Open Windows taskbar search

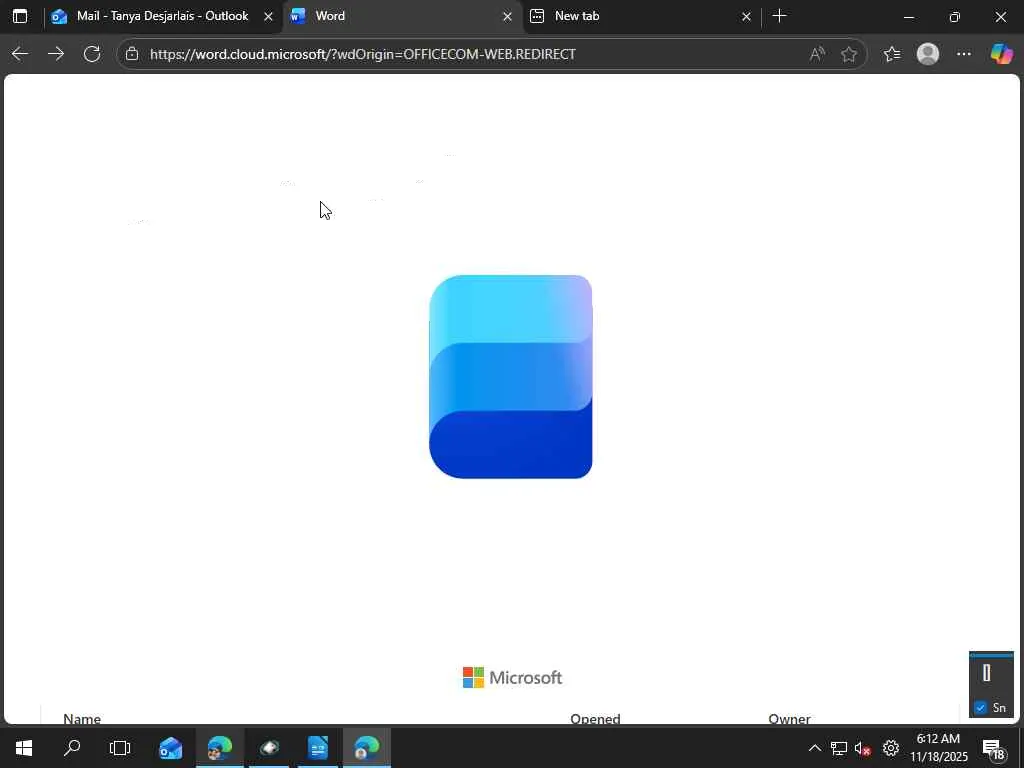(x=72, y=748)
